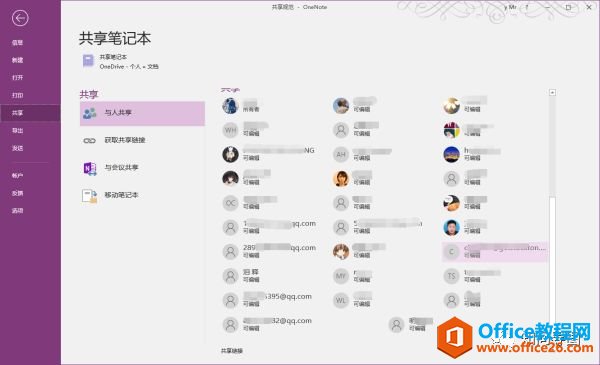This screenshot has width=600, height=365.
Task: Click the WL initials avatar
Action: (341, 301)
